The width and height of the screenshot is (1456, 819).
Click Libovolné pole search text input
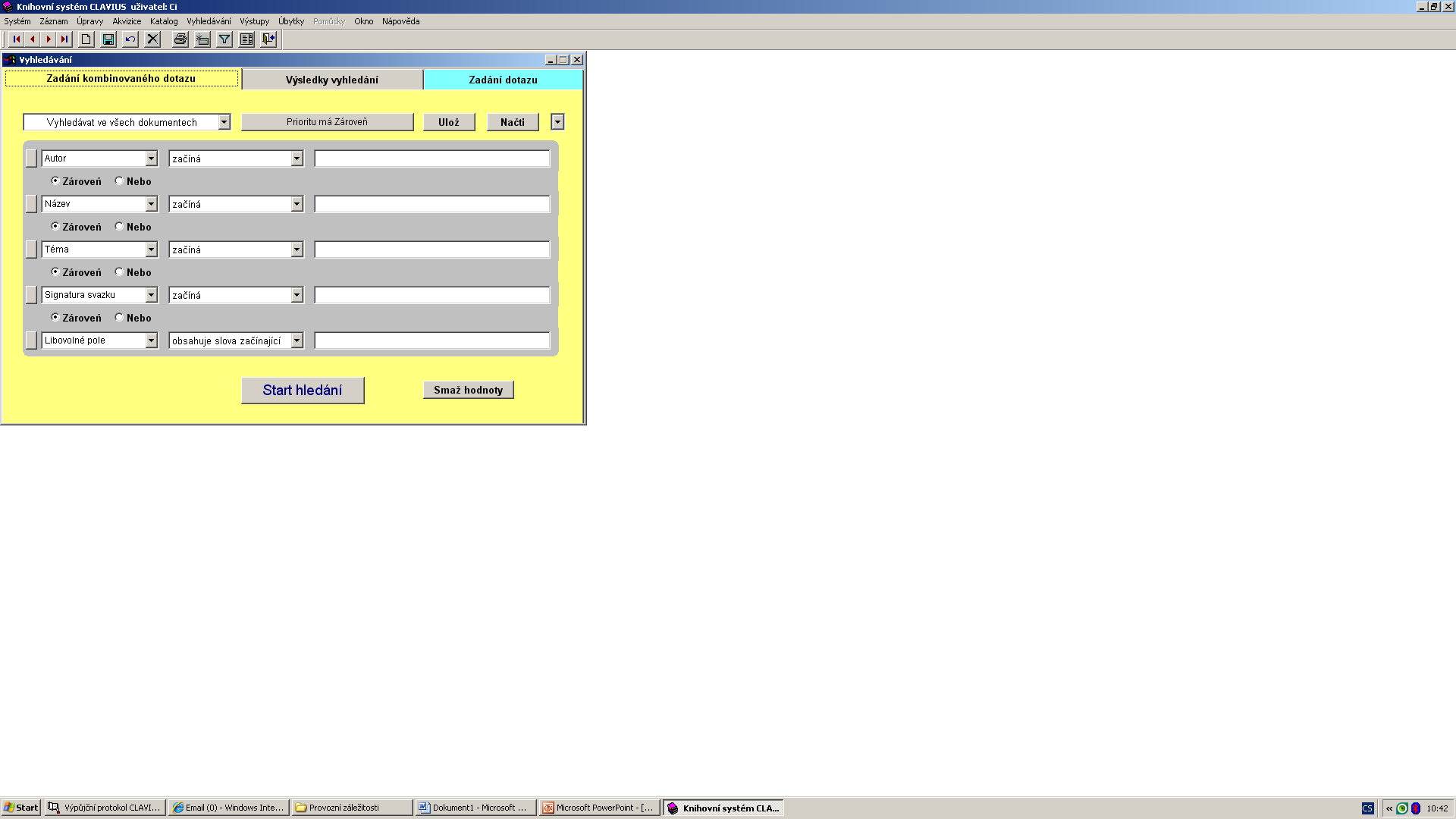point(432,340)
